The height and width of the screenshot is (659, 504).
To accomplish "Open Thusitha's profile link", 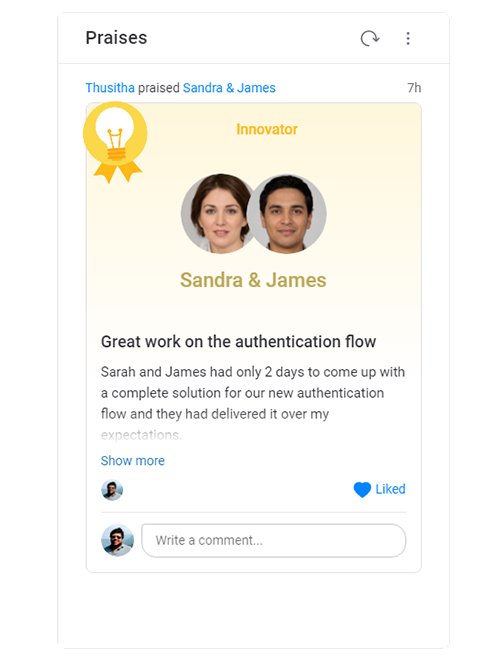I will point(110,88).
